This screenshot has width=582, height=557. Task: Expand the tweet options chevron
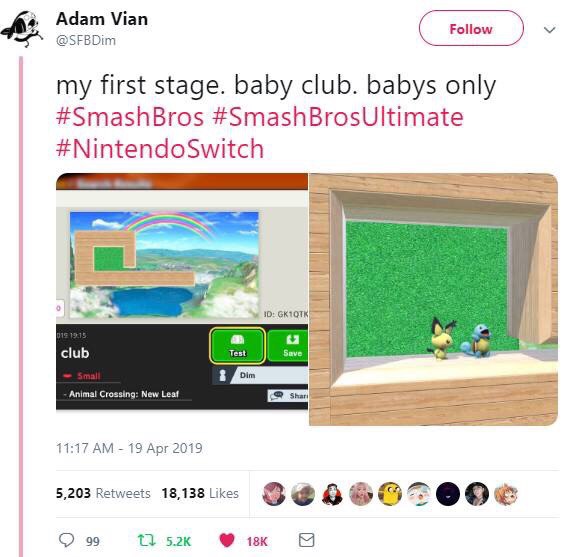pos(549,29)
